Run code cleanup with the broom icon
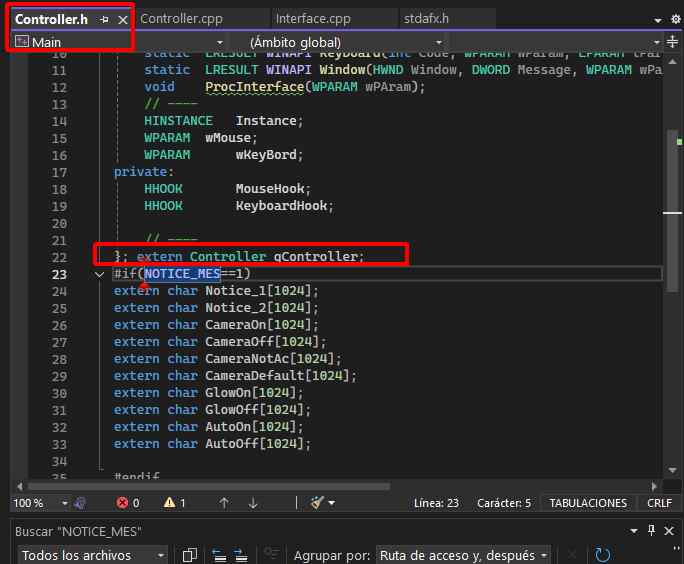Screen dimensions: 684x564 (x=317, y=503)
